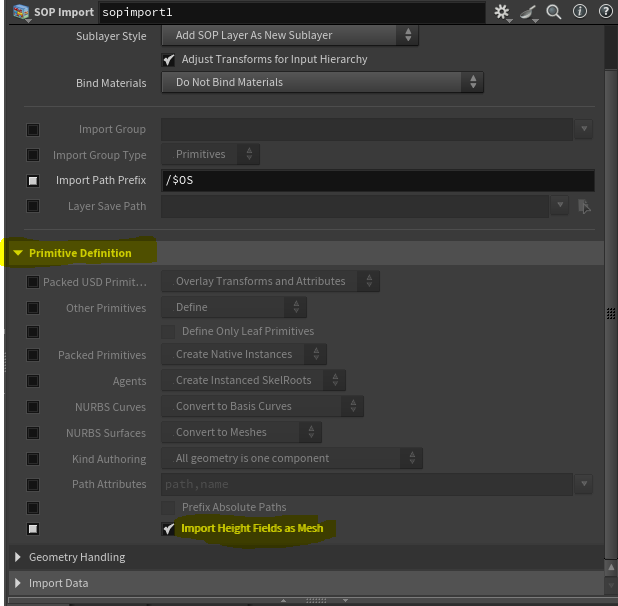Open the Sublayer Style dropdown
618x606 pixels.
point(289,35)
